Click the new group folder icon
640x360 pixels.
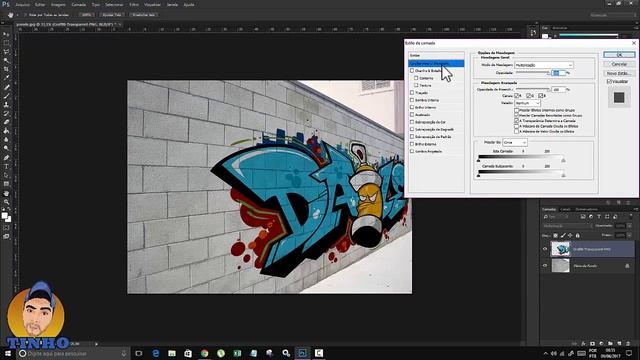click(x=610, y=344)
